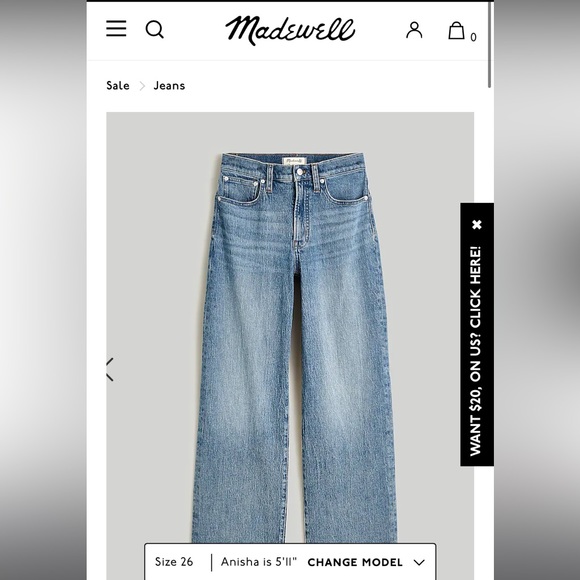Click the page scrollbar thumb
Screen dimensions: 580x580
tap(490, 44)
